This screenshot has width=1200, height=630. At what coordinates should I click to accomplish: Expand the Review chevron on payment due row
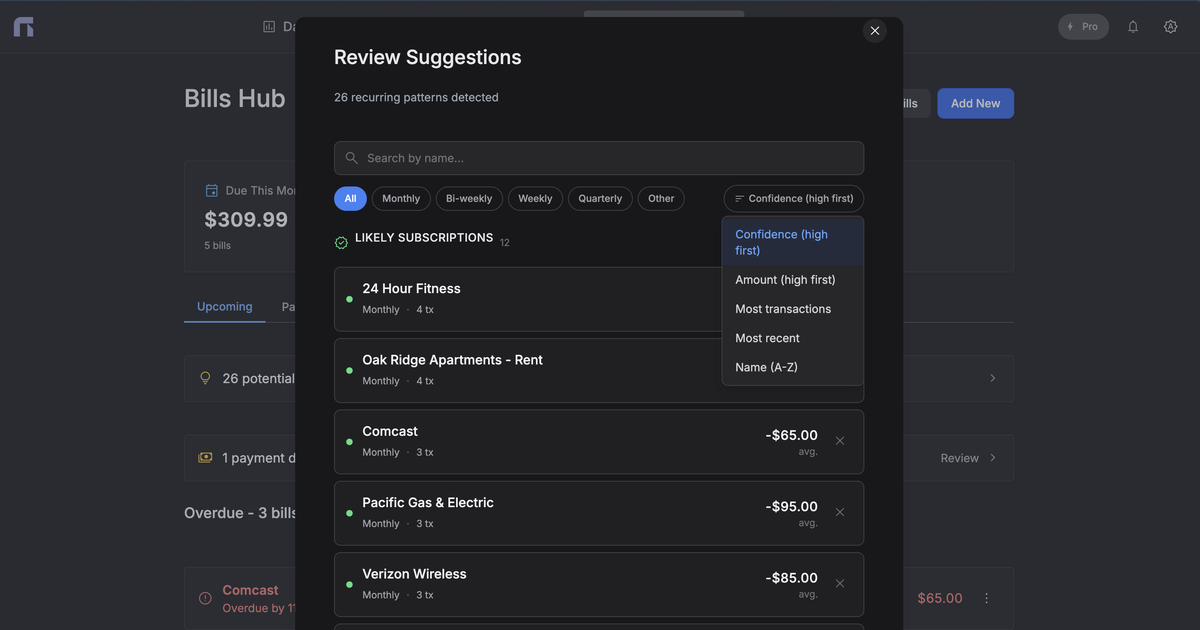point(991,457)
